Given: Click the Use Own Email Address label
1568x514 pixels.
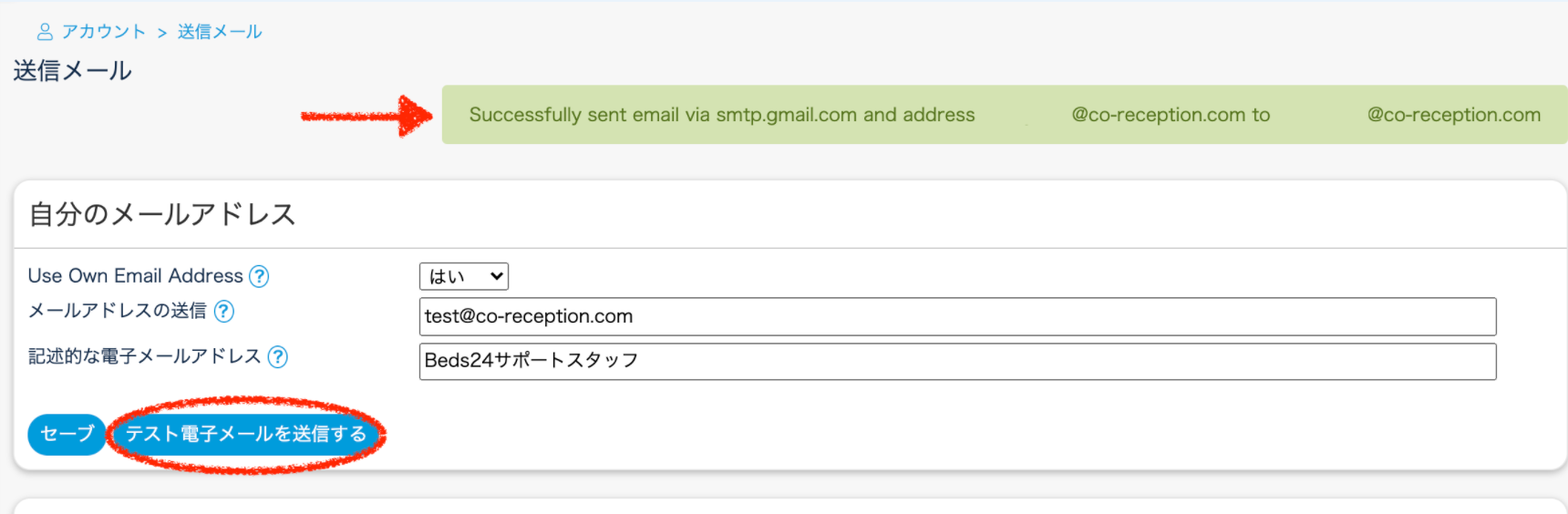Looking at the screenshot, I should (135, 276).
